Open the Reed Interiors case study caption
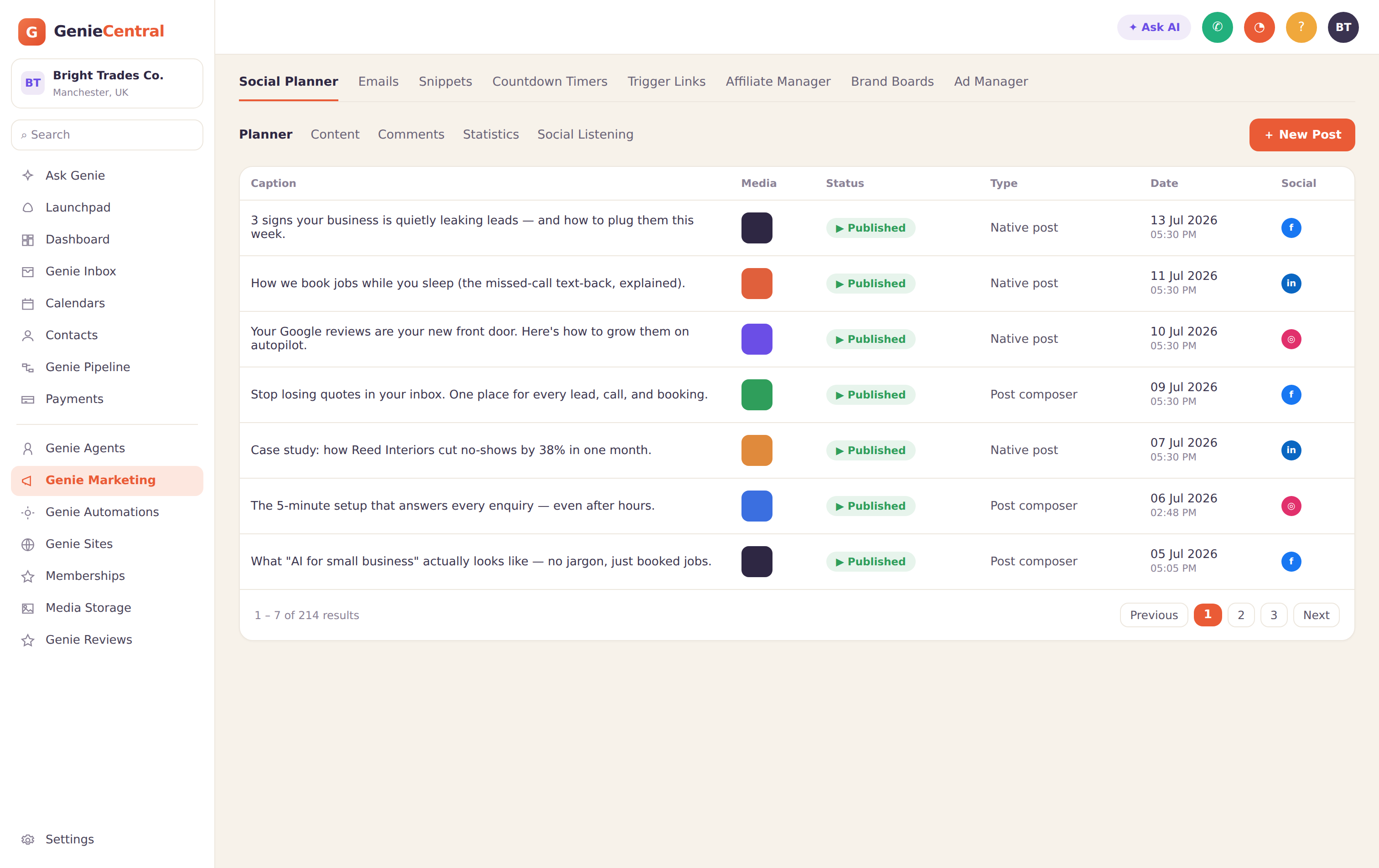Viewport: 1379px width, 868px height. click(451, 450)
